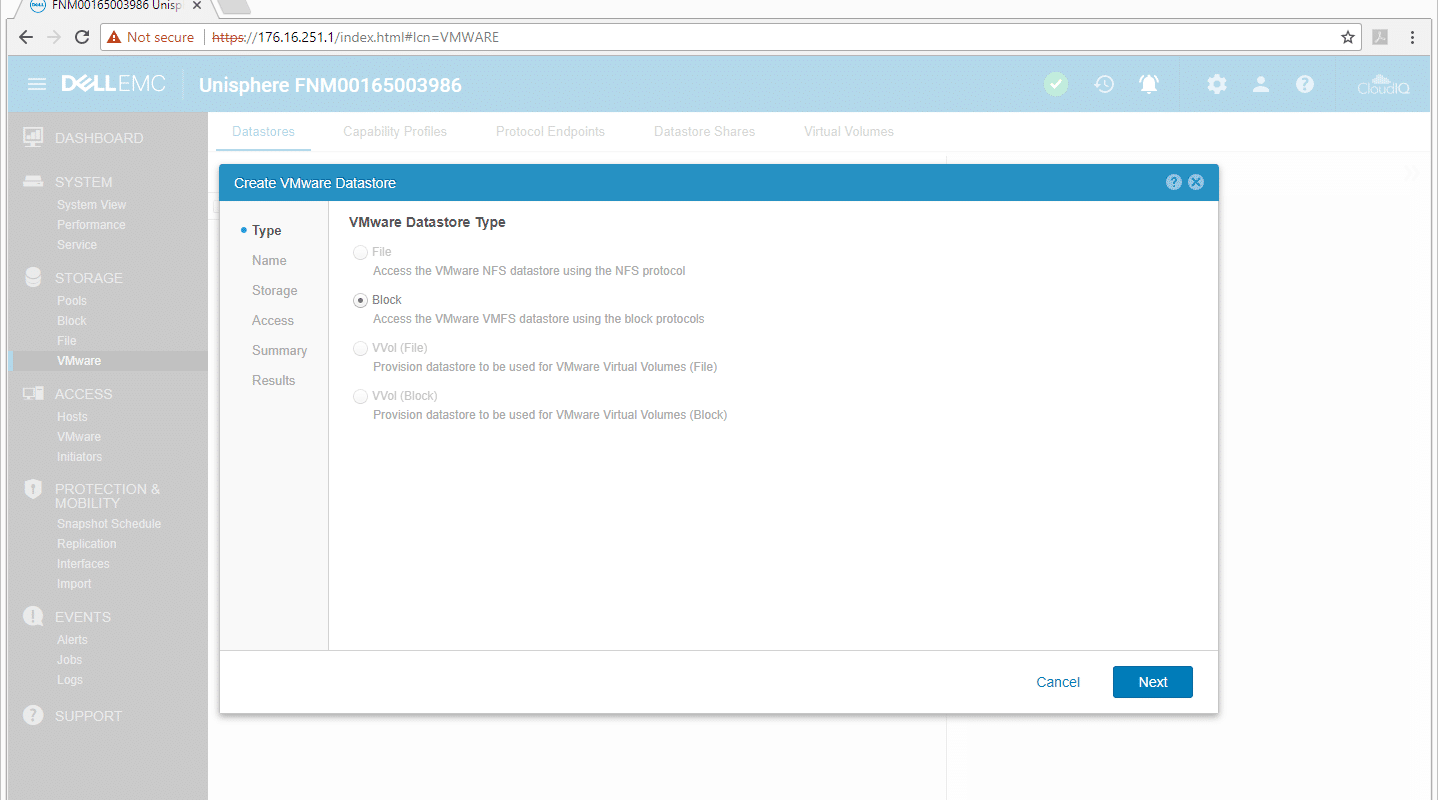Go to the Results wizard step
Viewport: 1438px width, 800px height.
[274, 380]
